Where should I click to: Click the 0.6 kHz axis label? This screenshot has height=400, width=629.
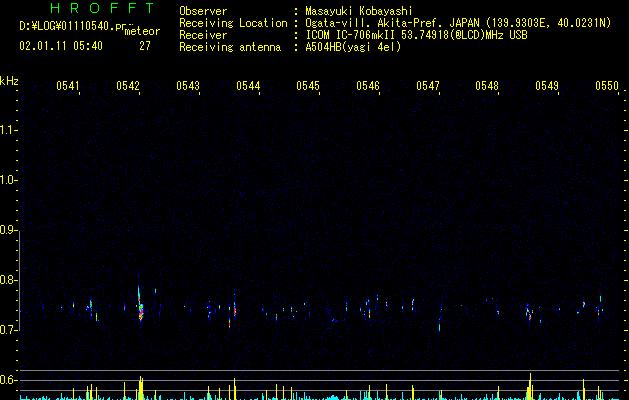tap(9, 380)
